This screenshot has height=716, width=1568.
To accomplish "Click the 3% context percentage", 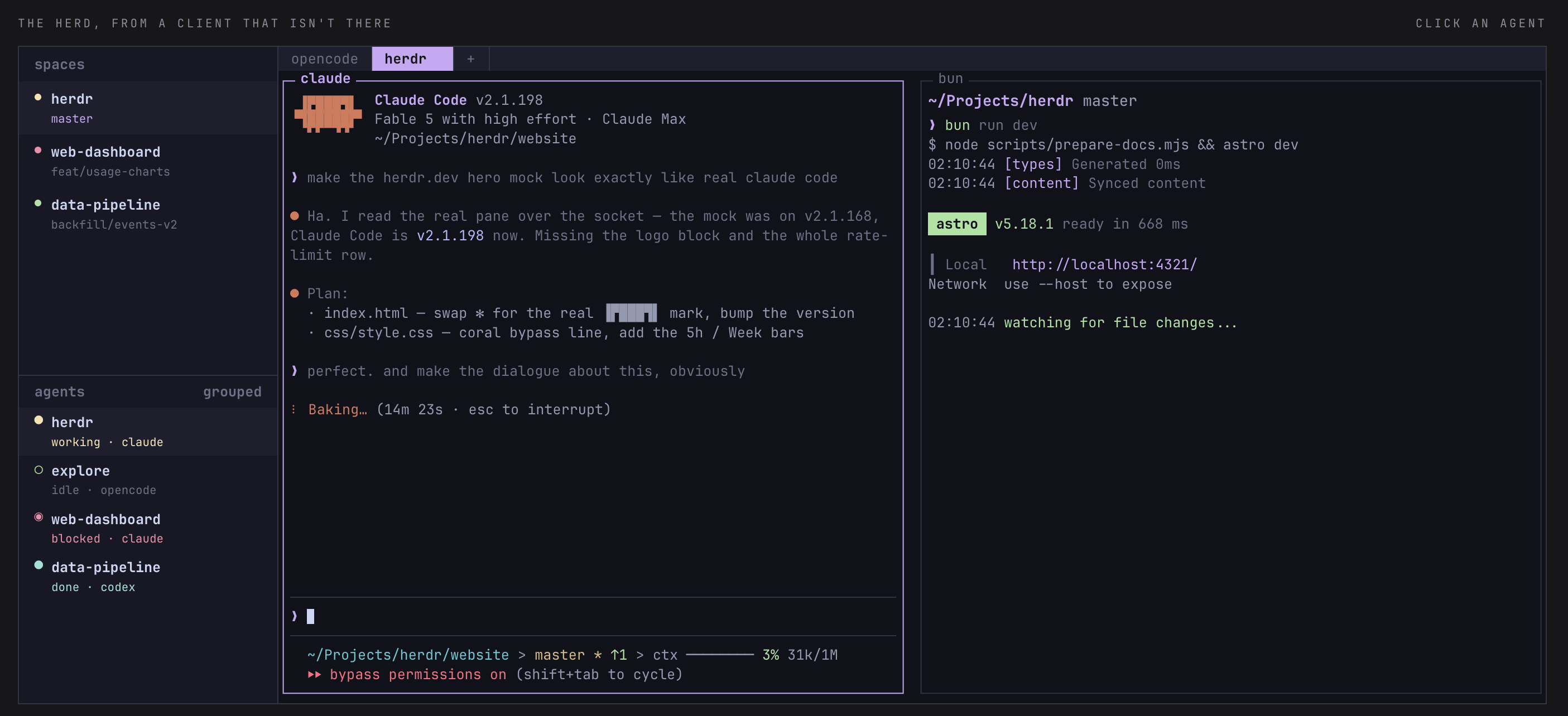I will tap(770, 655).
